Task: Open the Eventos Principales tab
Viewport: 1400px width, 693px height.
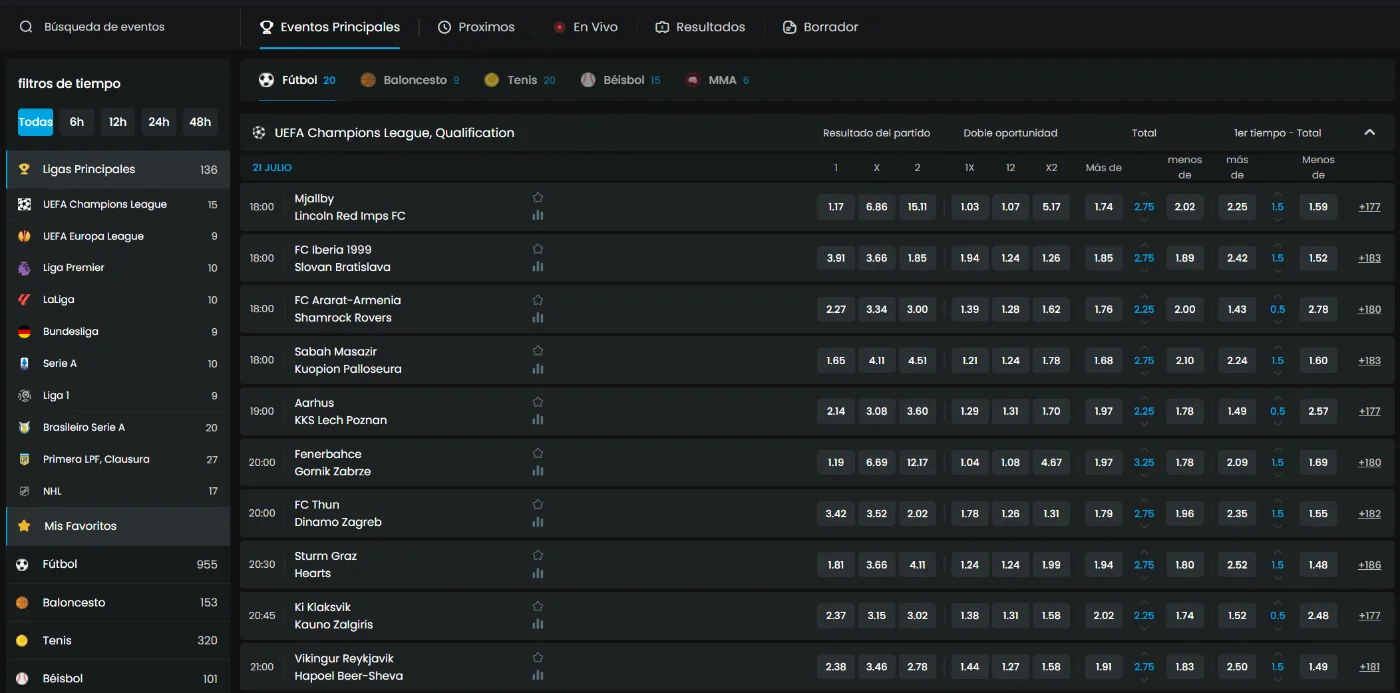Action: pyautogui.click(x=329, y=27)
